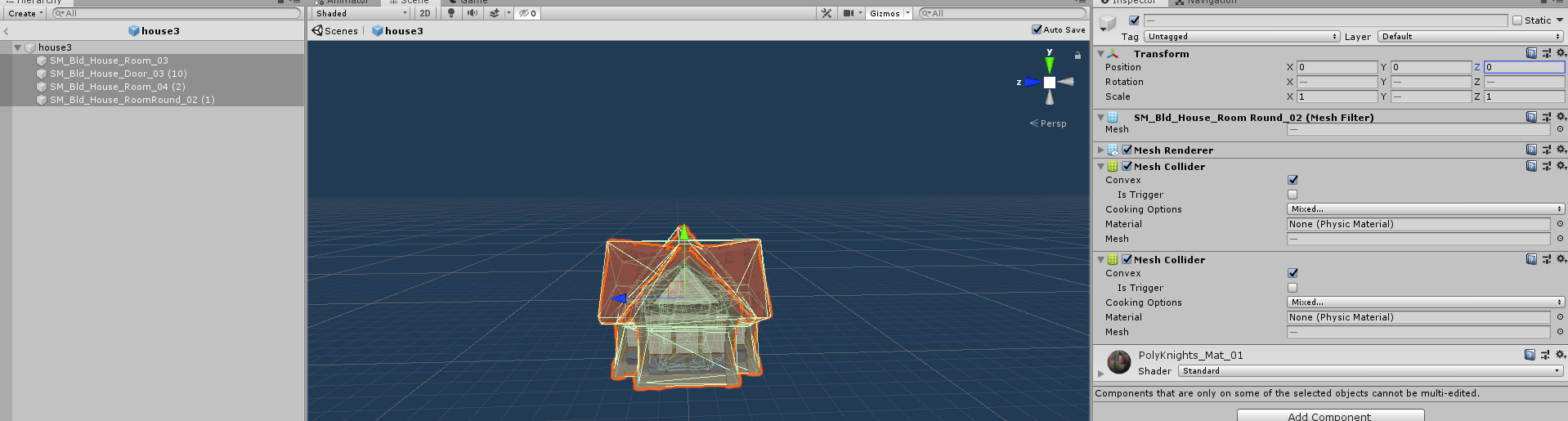Open PolyKnights_Mat_01 material gear menu
The image size is (1568, 421).
tap(1561, 355)
